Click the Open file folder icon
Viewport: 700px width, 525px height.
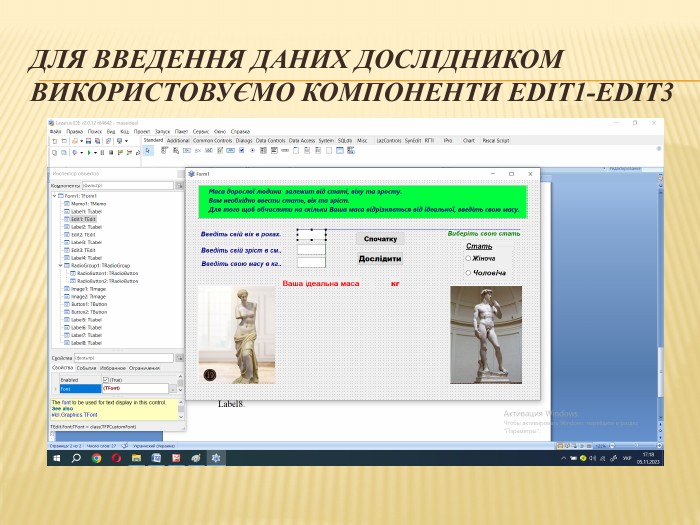[75, 141]
